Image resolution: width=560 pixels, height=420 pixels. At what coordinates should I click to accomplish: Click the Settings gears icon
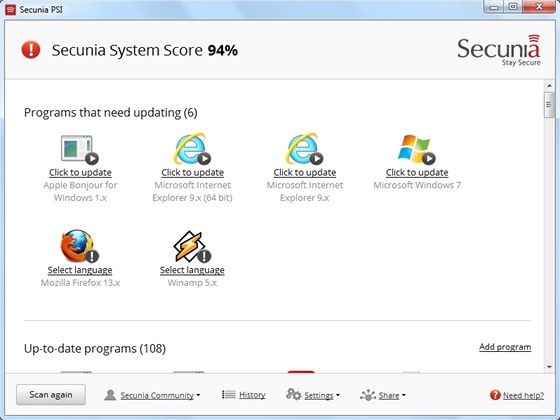click(294, 394)
